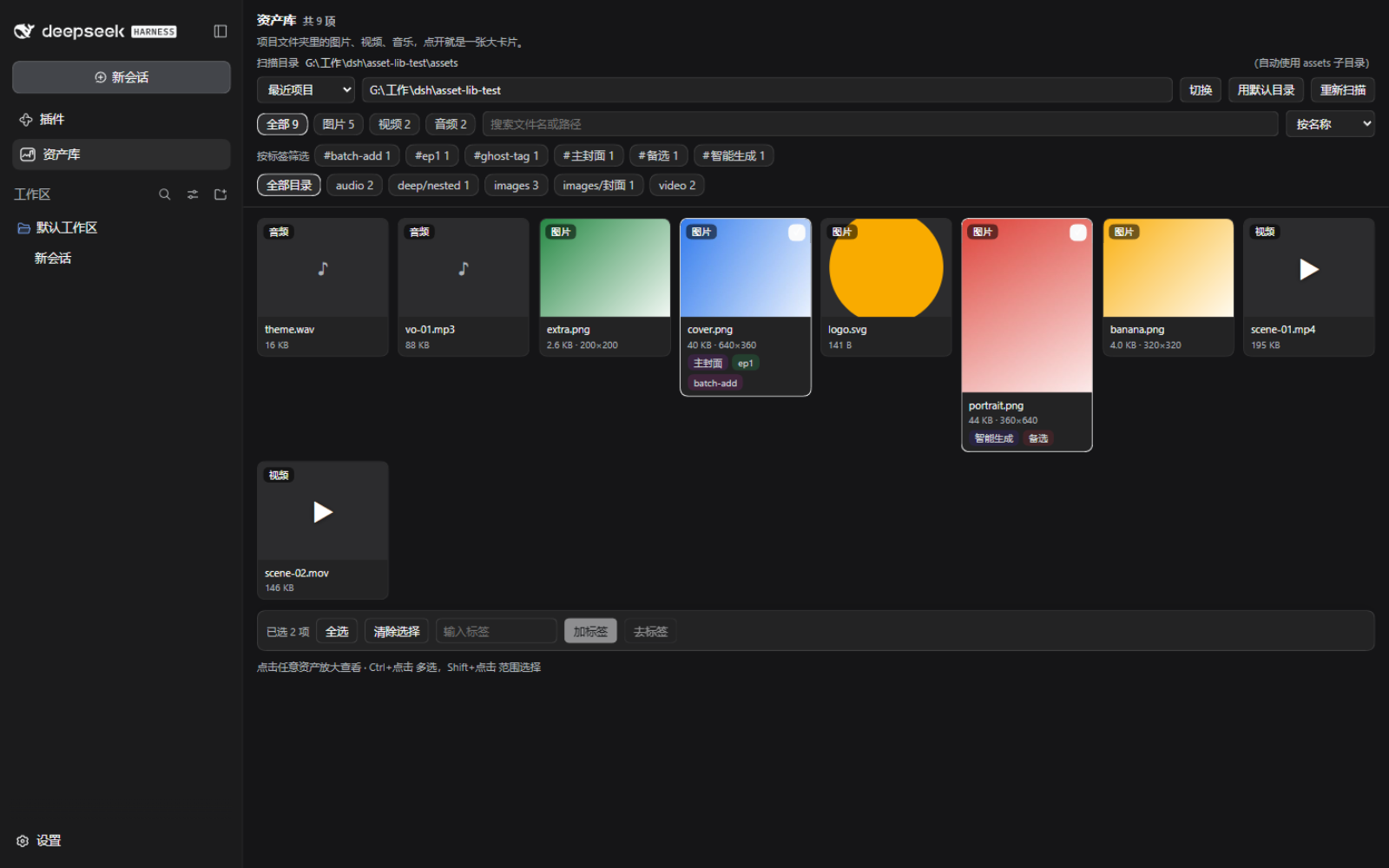Viewport: 1389px width, 868px height.
Task: Collapse the sidebar panel icon
Action: (x=221, y=31)
